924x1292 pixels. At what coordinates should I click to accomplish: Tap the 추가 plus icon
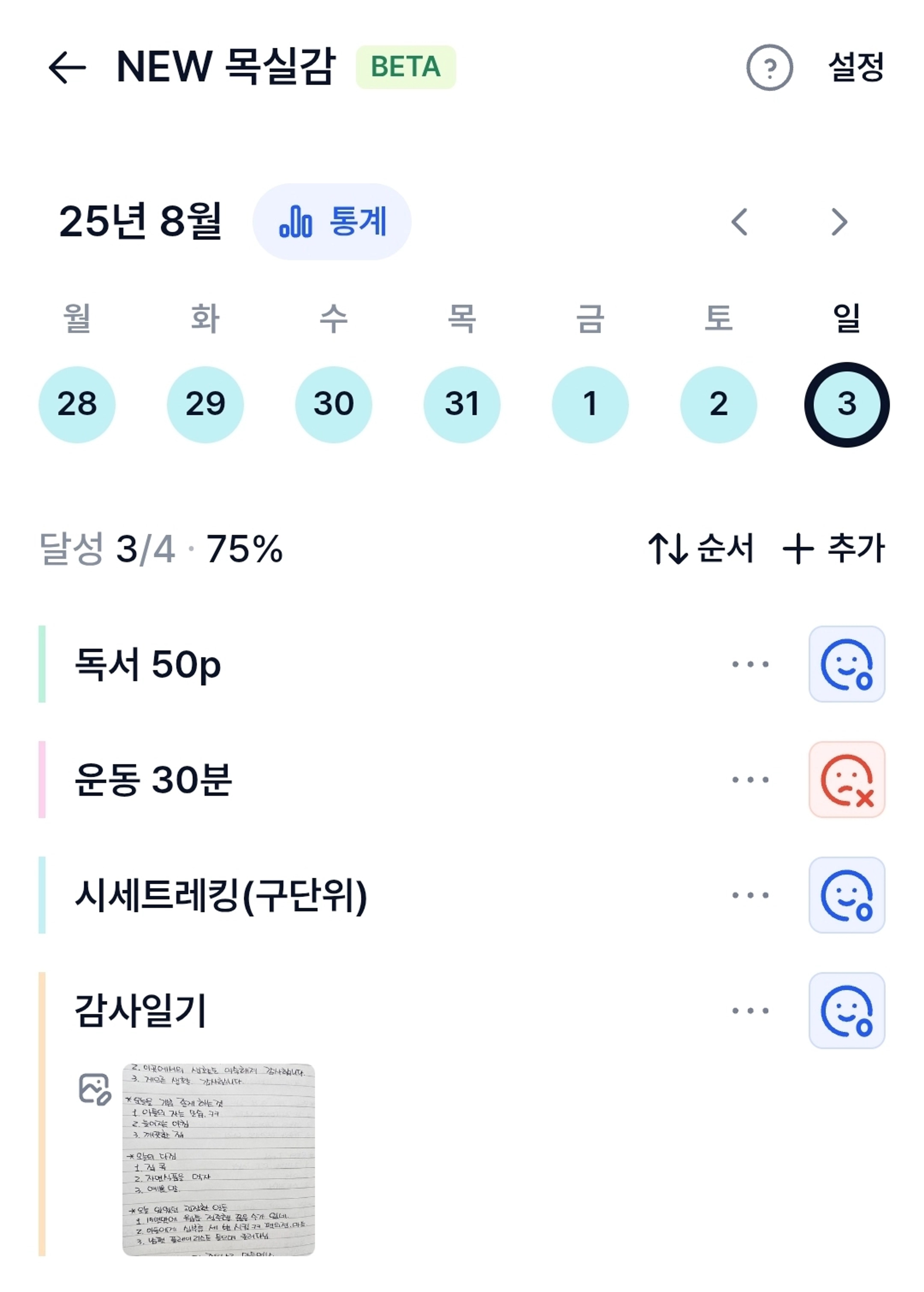[x=798, y=549]
